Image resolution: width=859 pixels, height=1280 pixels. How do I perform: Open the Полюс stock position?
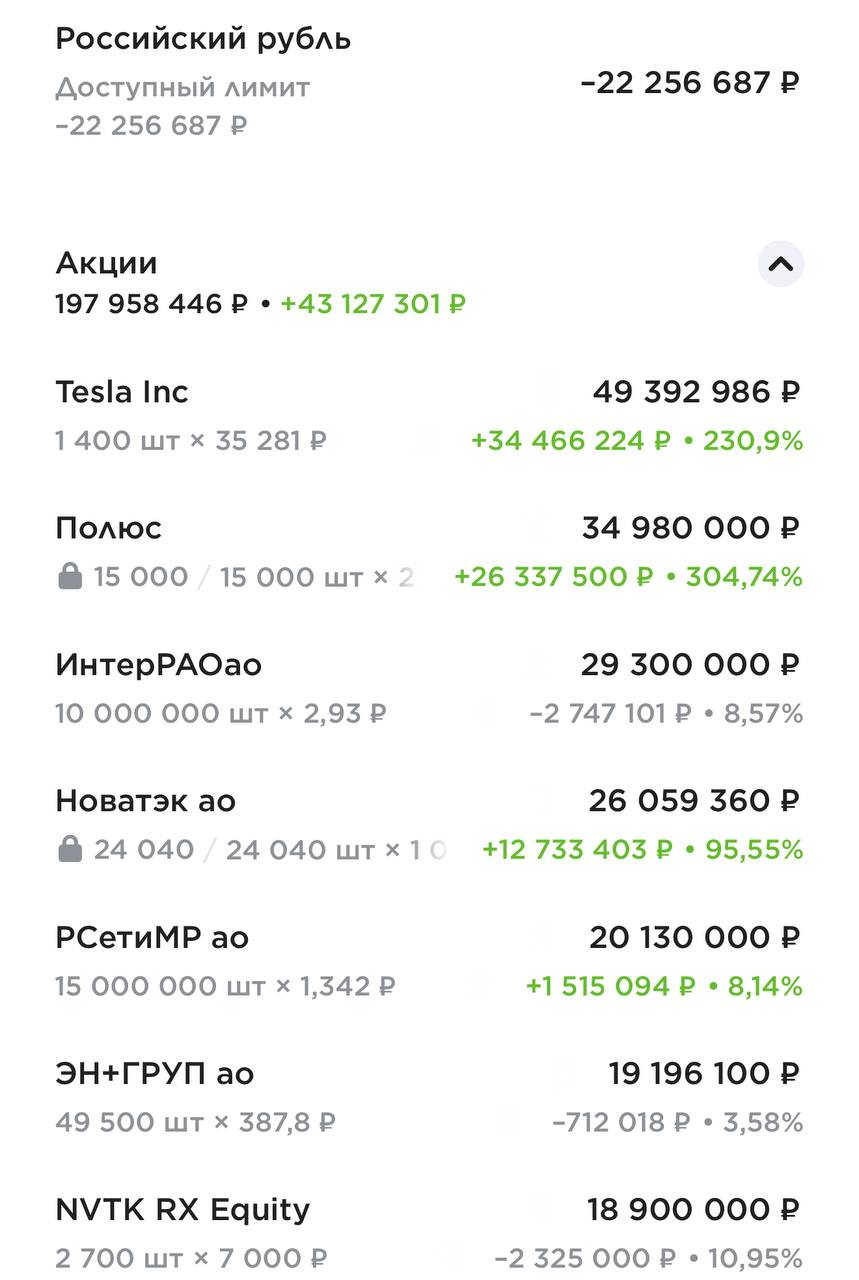point(108,528)
